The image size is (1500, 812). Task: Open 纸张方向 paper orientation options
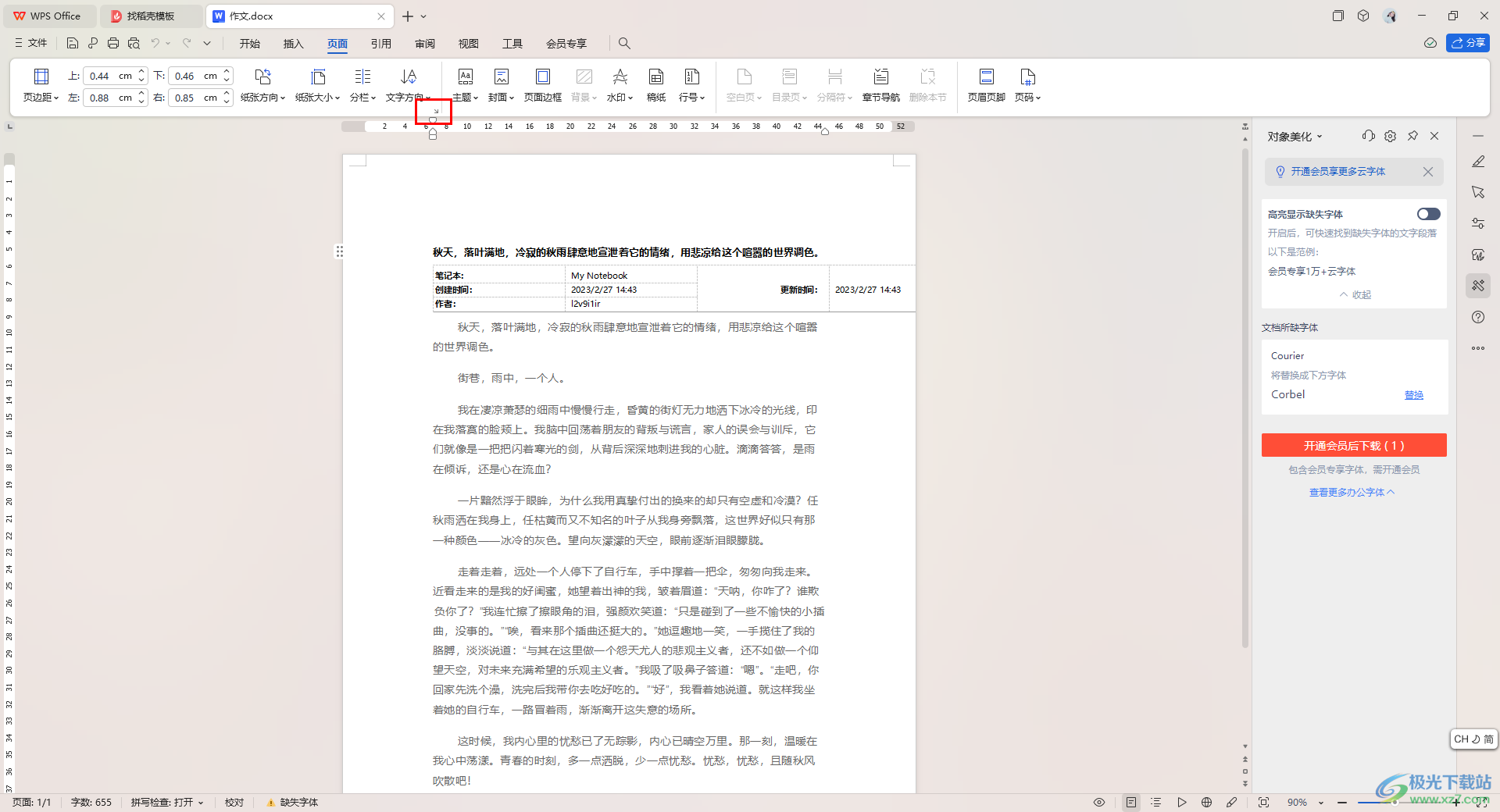(x=262, y=86)
